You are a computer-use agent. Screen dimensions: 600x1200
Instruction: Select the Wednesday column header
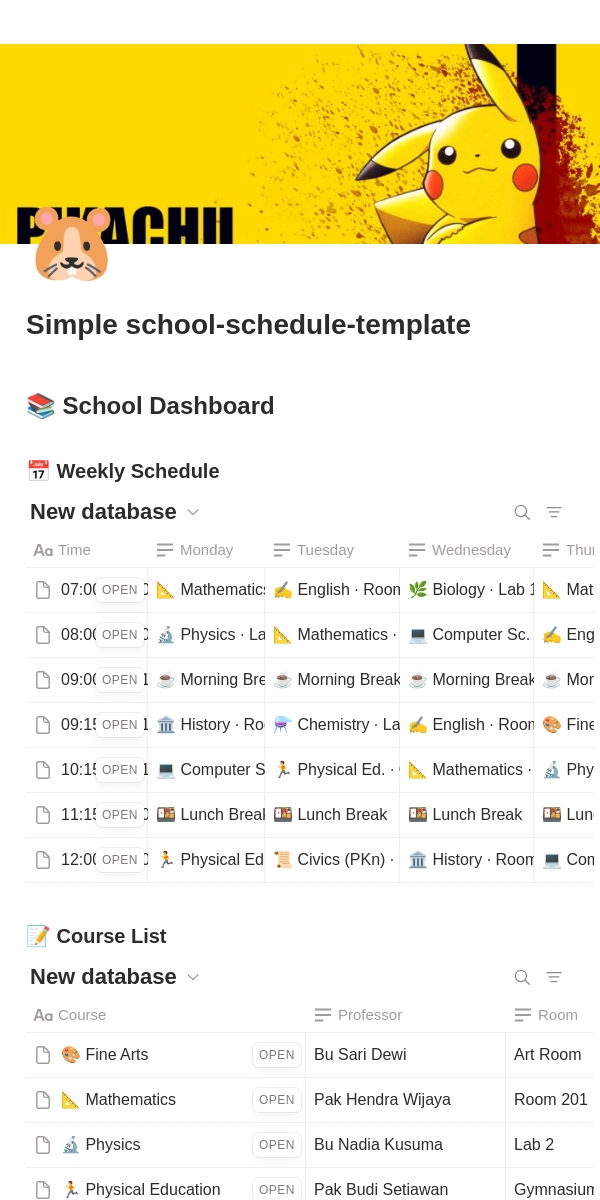[466, 550]
